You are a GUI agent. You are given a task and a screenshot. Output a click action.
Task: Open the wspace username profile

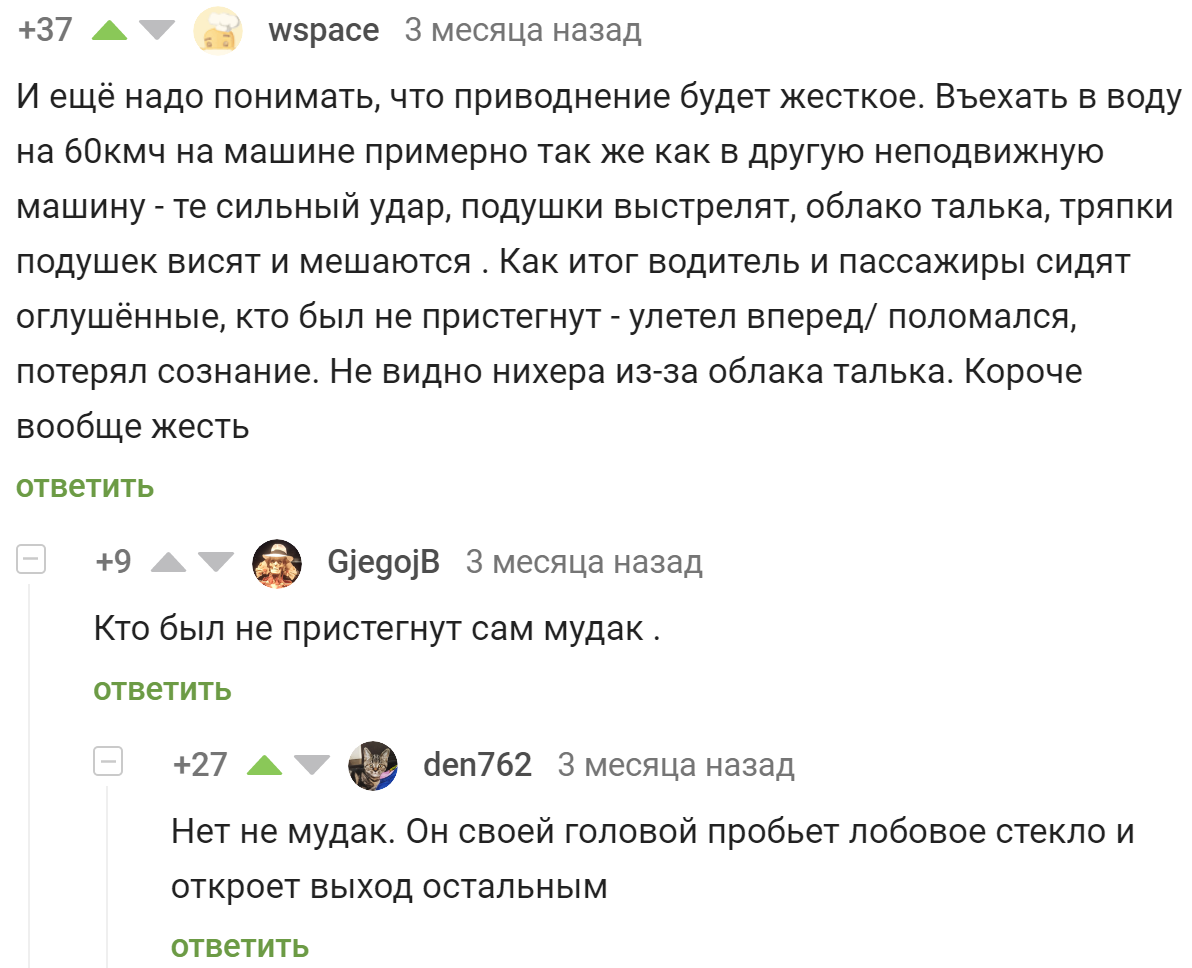[x=324, y=31]
